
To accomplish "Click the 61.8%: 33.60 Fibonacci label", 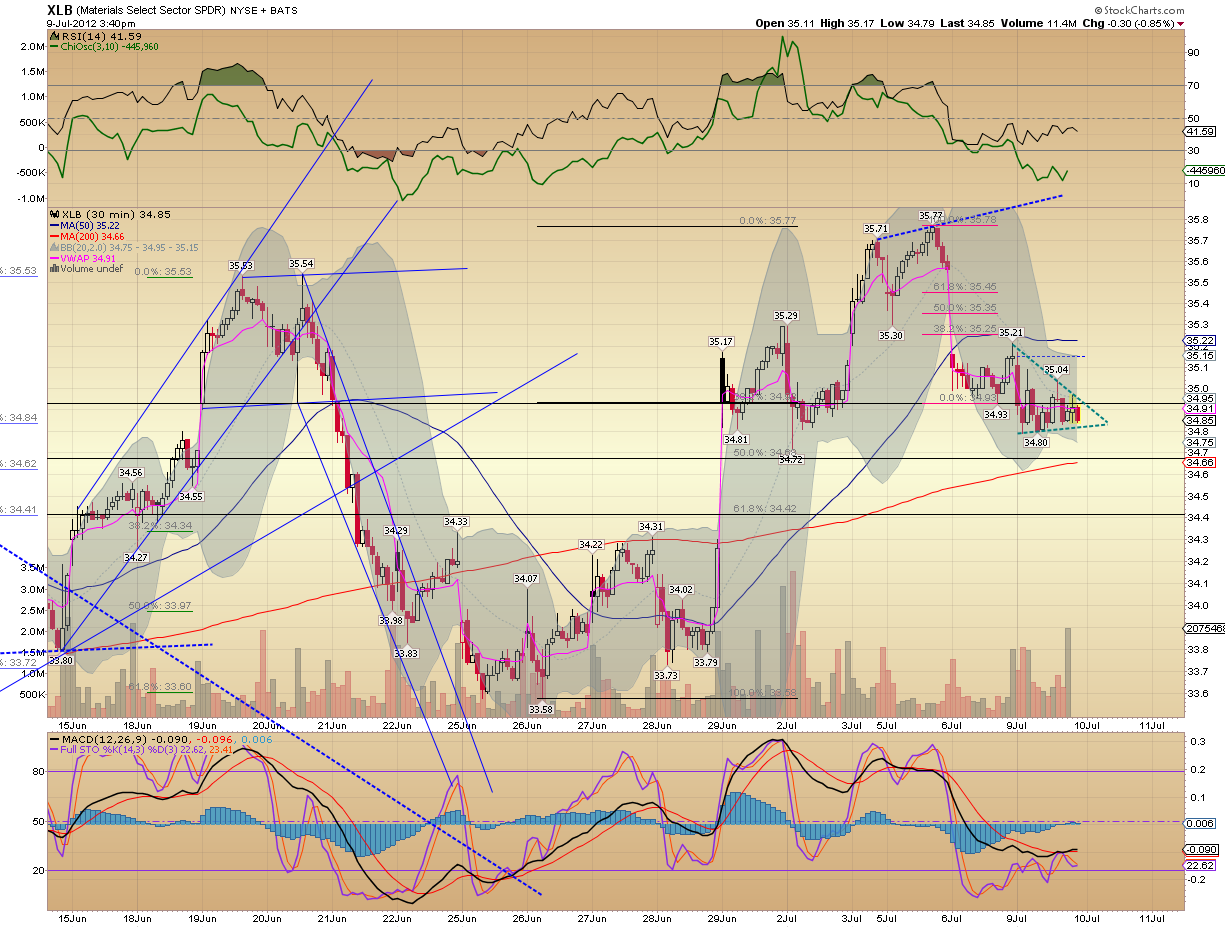I will 160,687.
